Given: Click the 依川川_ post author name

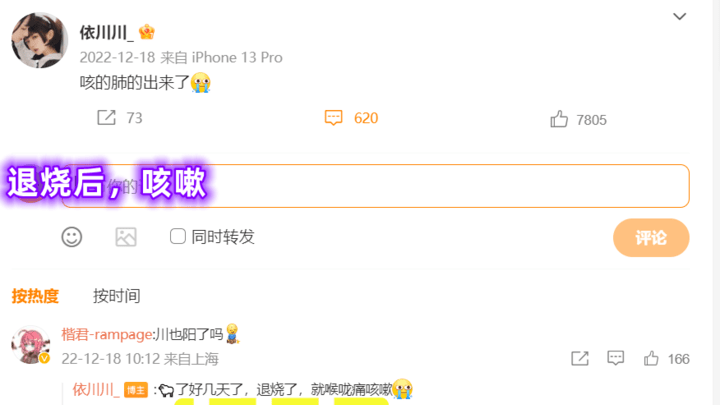Looking at the screenshot, I should (x=106, y=32).
